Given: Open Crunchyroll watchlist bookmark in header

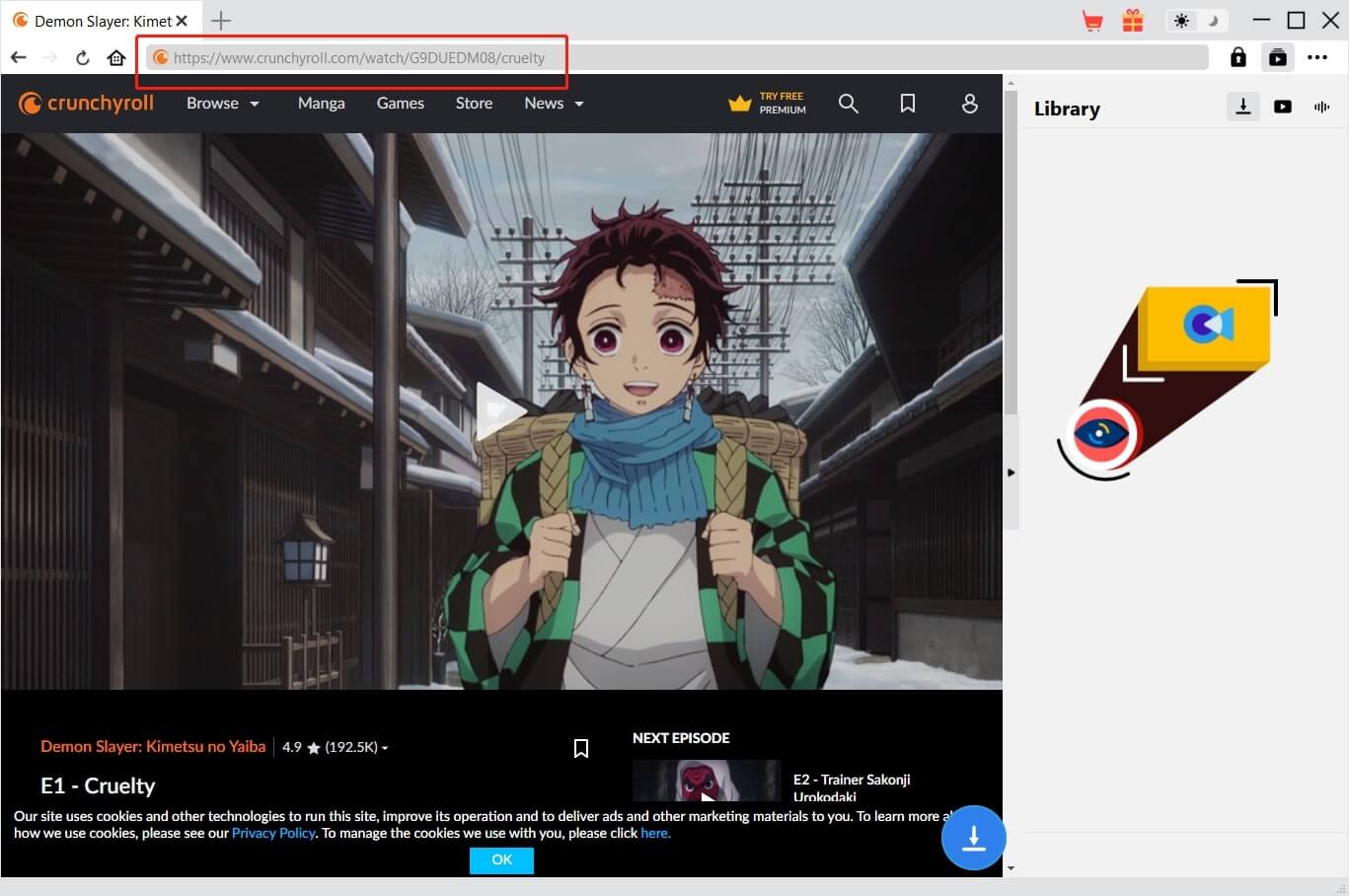Looking at the screenshot, I should pyautogui.click(x=908, y=104).
